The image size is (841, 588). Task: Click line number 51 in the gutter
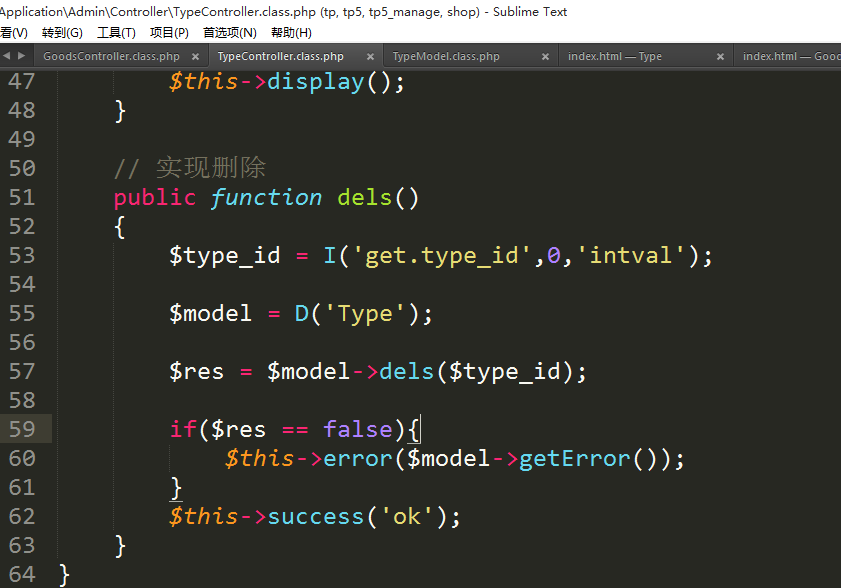tap(22, 197)
